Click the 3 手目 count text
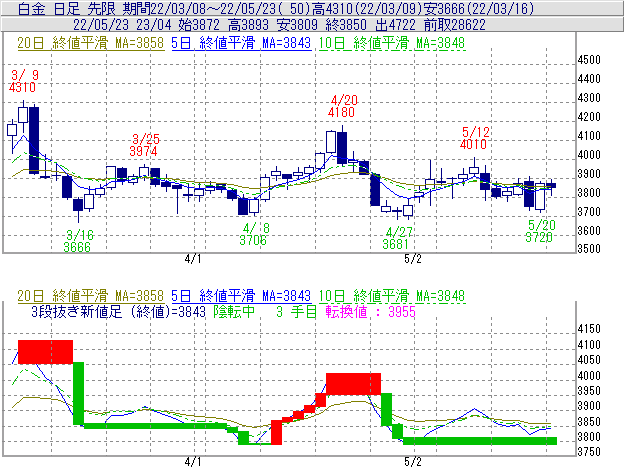This screenshot has height=475, width=624. coord(296,311)
